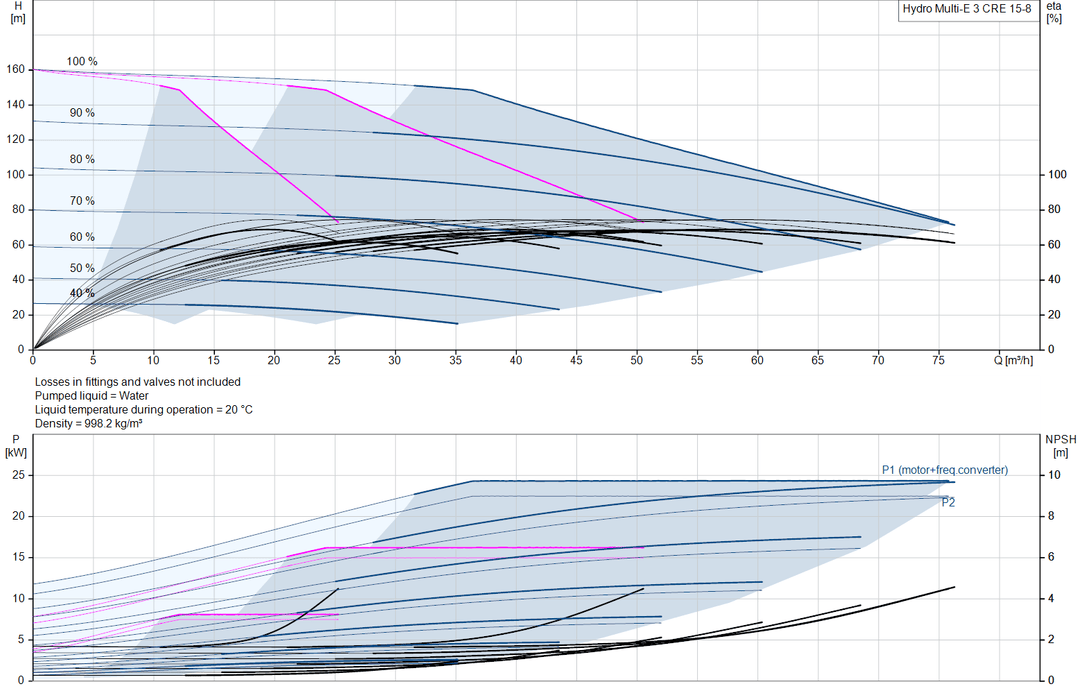Select the 90 % speed curve label
The width and height of the screenshot is (1082, 700).
[x=82, y=113]
